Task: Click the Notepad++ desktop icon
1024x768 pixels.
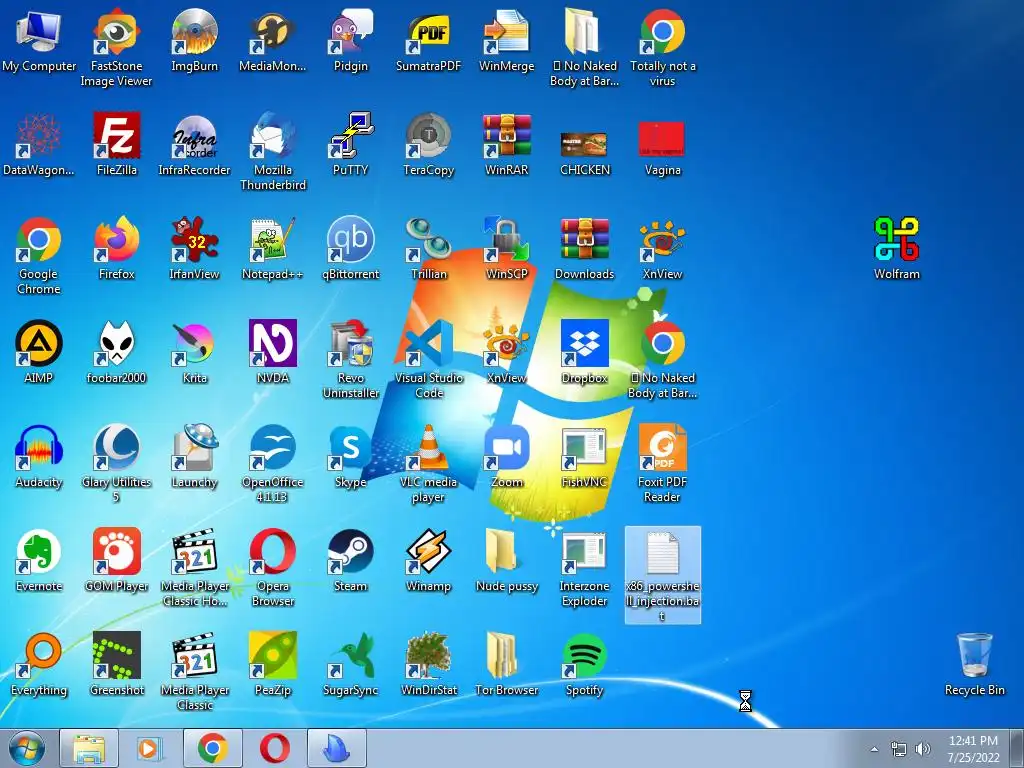Action: point(272,248)
